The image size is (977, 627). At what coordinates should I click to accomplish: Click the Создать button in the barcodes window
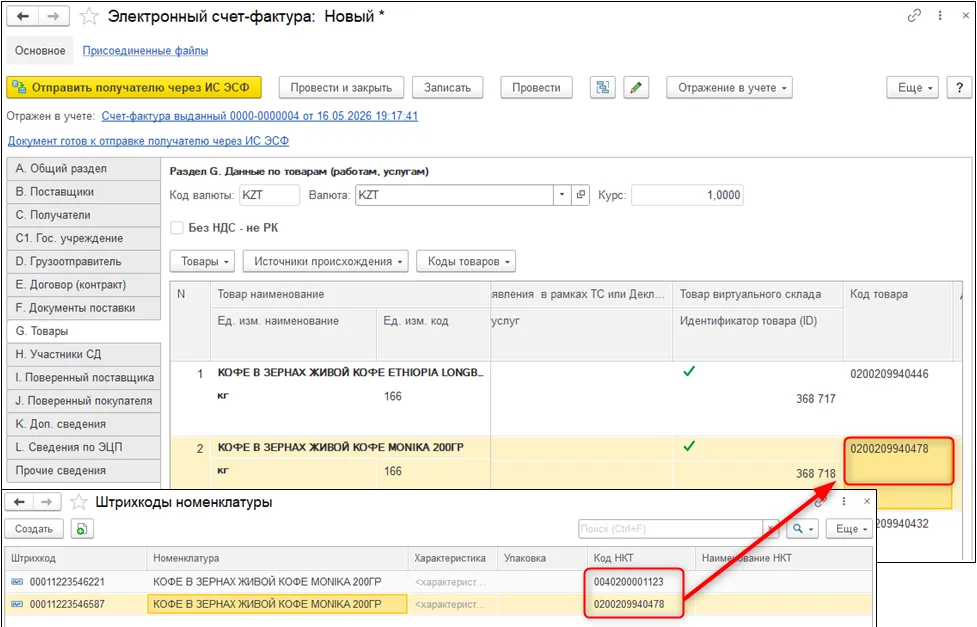34,529
